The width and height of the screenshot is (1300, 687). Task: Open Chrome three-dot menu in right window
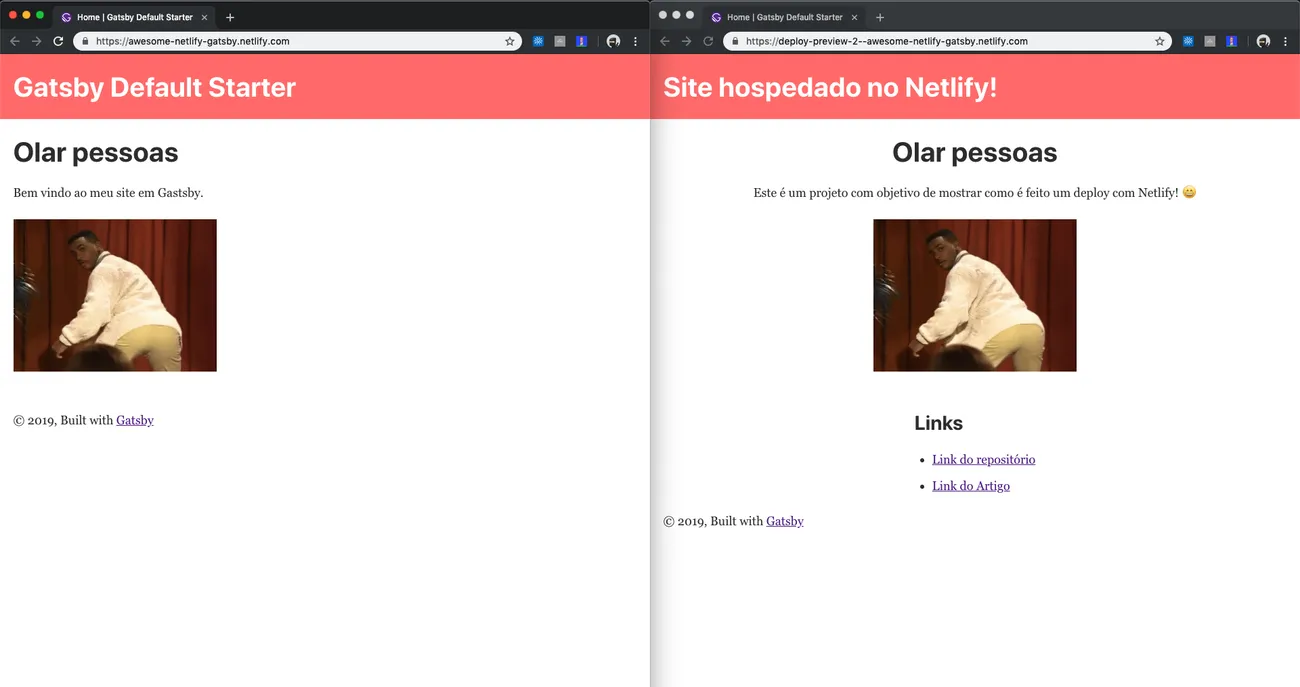point(1286,41)
